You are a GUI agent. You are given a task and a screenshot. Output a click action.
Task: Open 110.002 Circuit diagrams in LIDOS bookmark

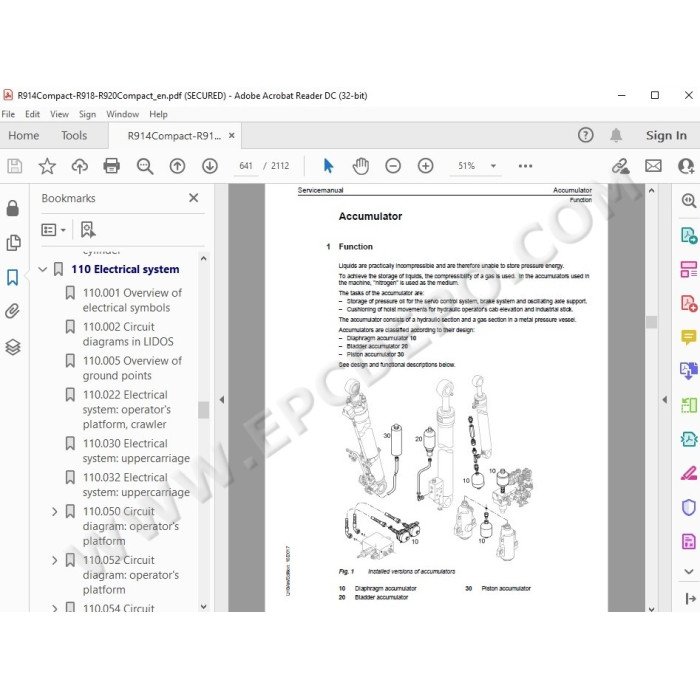tap(128, 334)
